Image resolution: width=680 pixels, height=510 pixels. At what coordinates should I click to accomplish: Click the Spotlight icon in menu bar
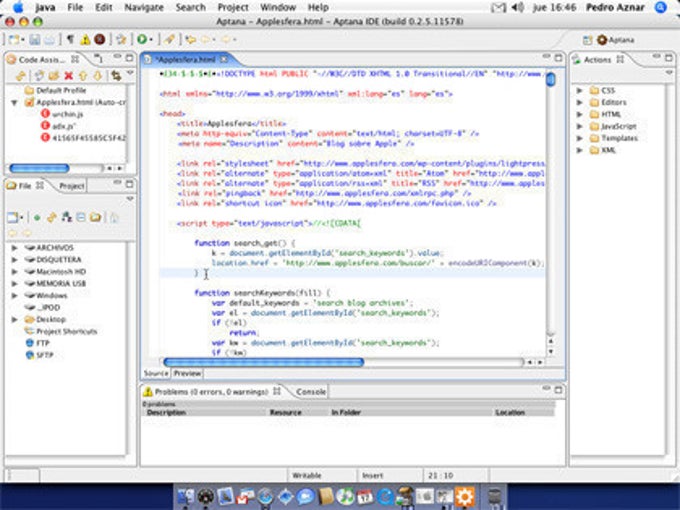[x=660, y=7]
